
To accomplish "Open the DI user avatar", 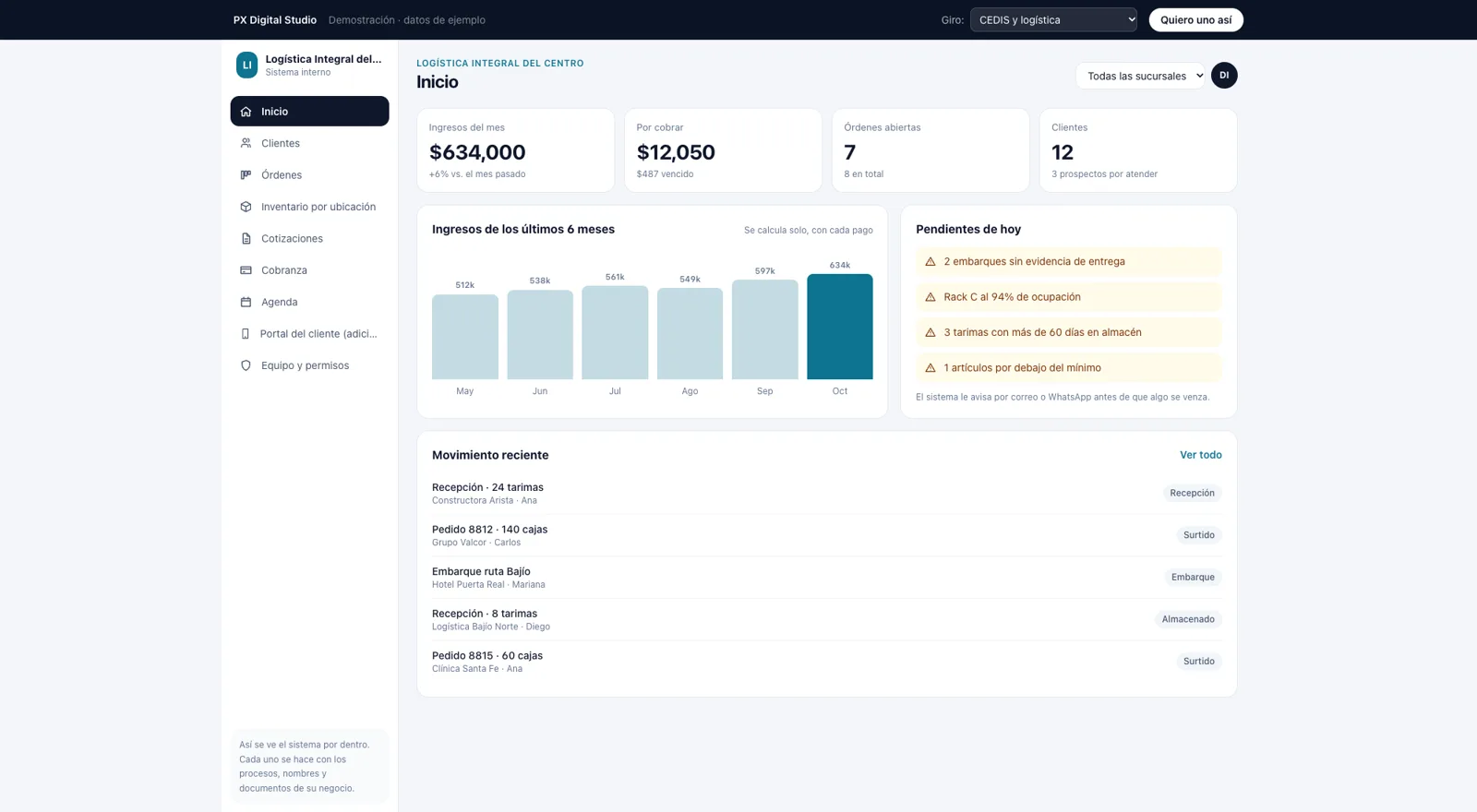I will (1224, 76).
